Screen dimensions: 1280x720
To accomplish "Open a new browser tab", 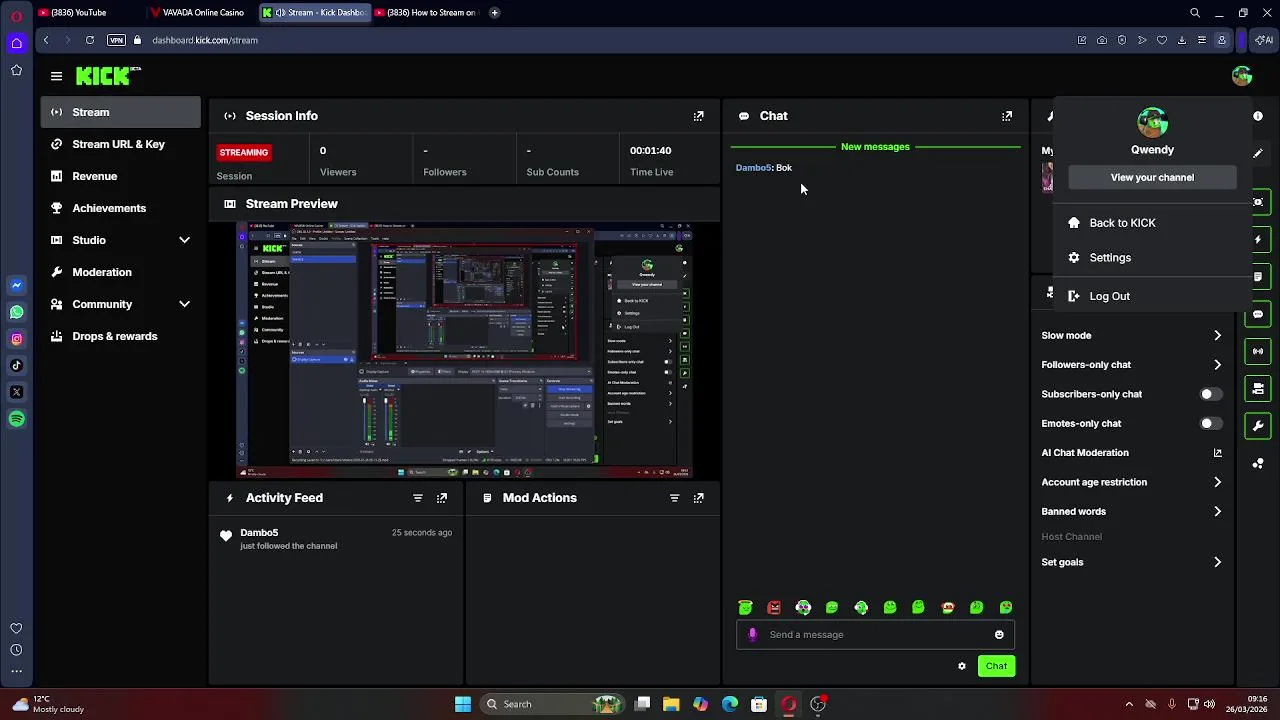I will (x=495, y=13).
